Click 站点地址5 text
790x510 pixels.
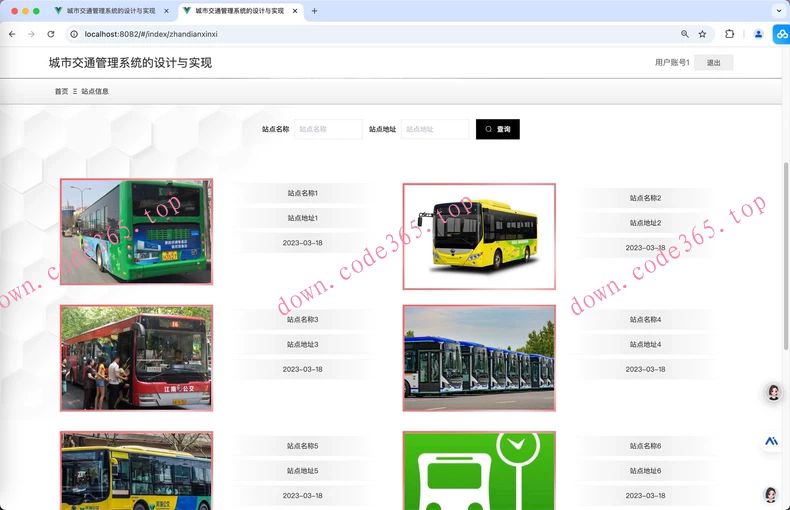pyautogui.click(x=302, y=471)
